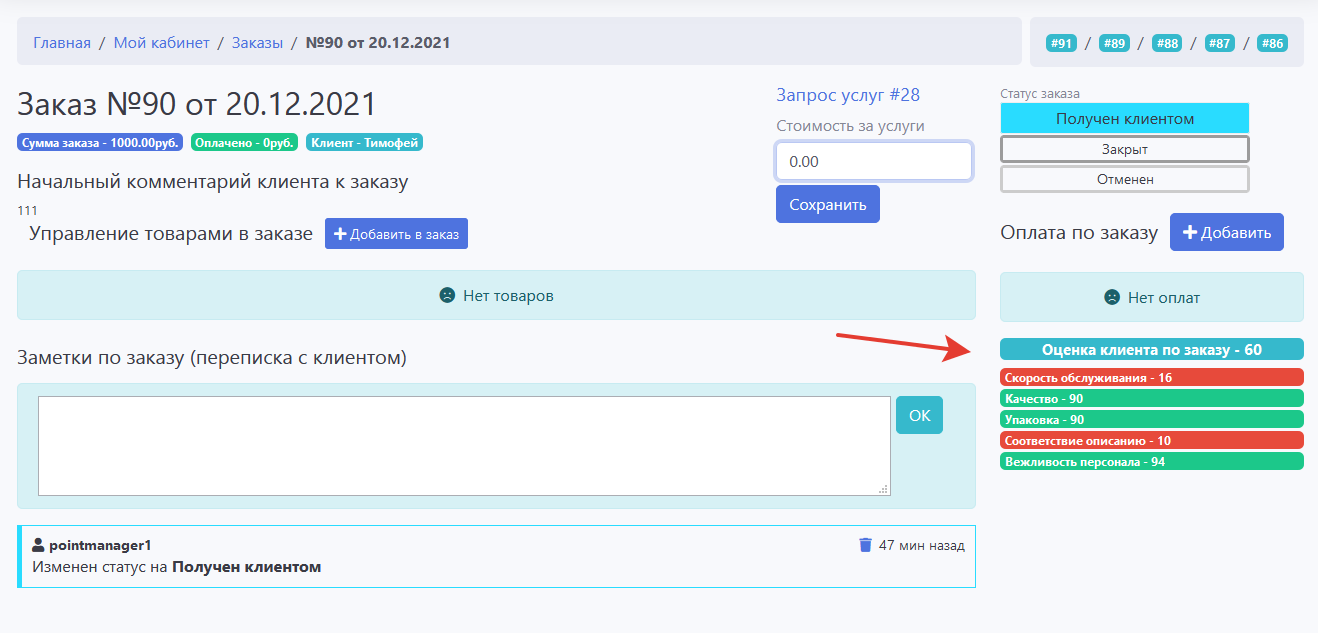Screen dimensions: 1318x637
Task: Set order status to Отменен
Action: point(1124,179)
